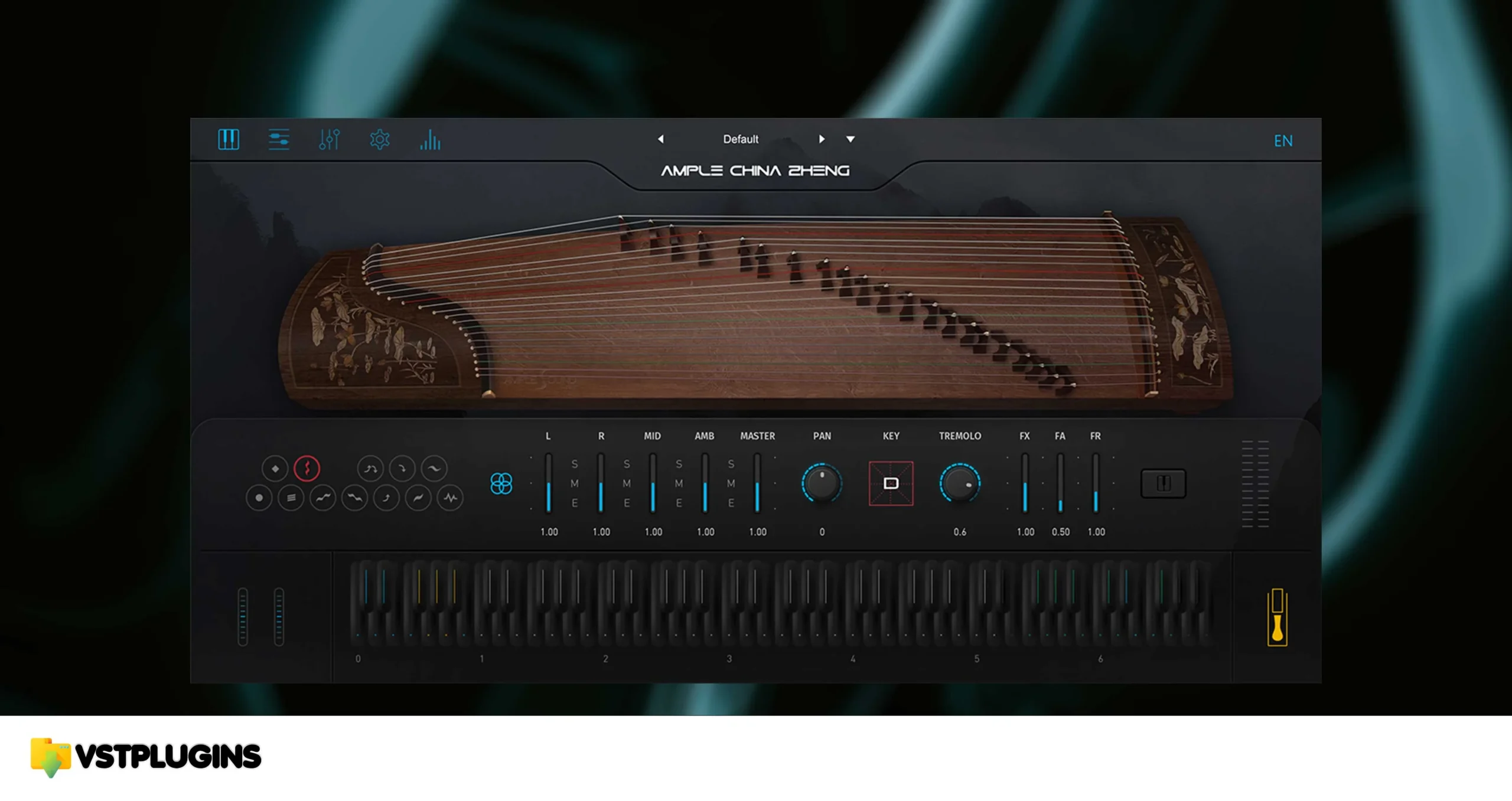This screenshot has height=801, width=1512.
Task: Click the PAN value 0
Action: point(822,532)
